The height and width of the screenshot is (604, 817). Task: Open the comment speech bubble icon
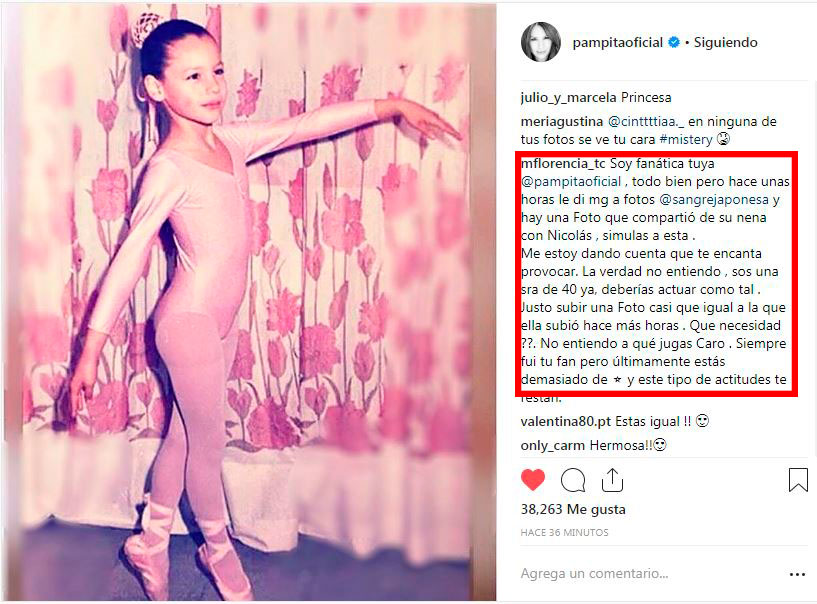click(573, 480)
